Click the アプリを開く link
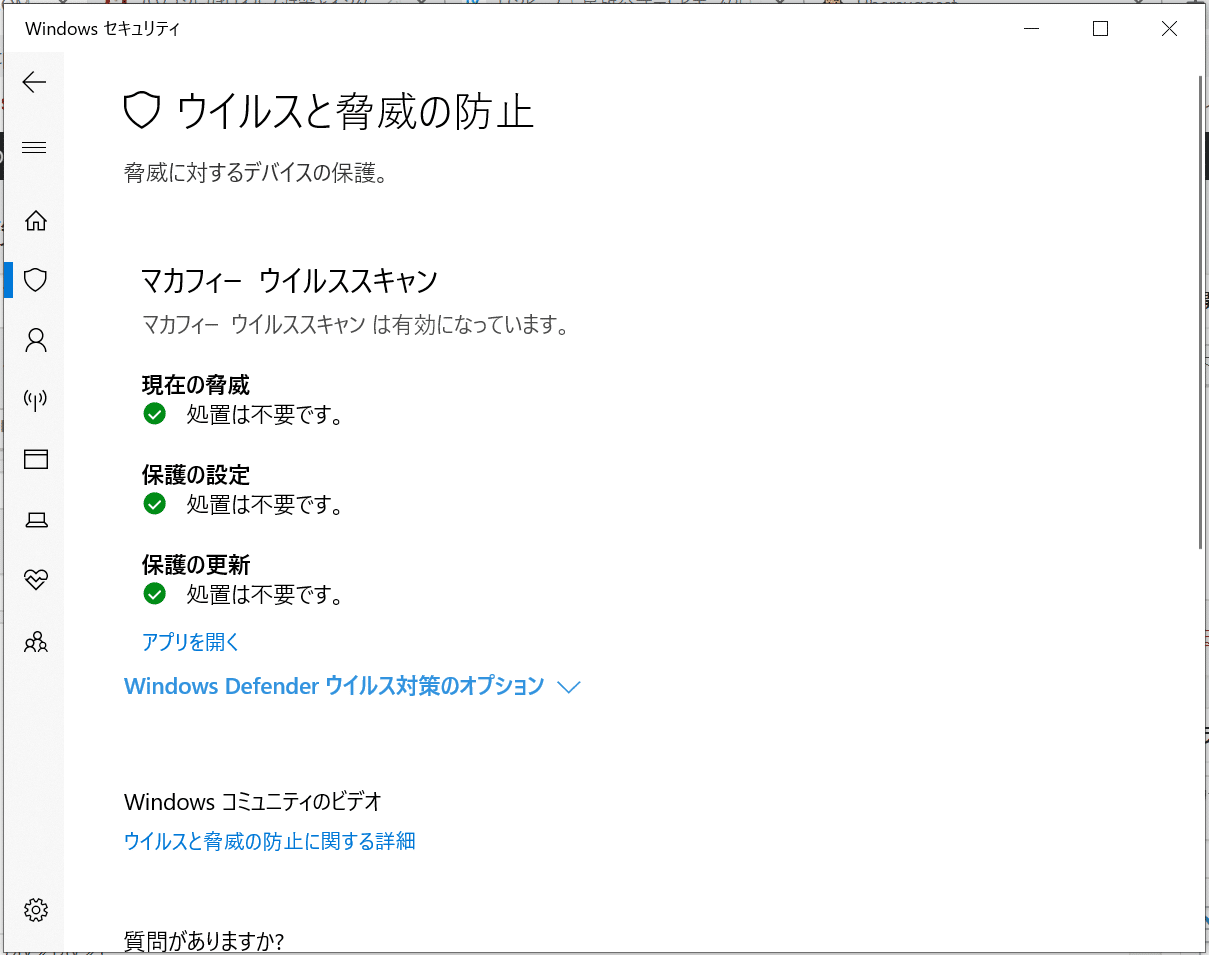The height and width of the screenshot is (955, 1209). click(191, 642)
